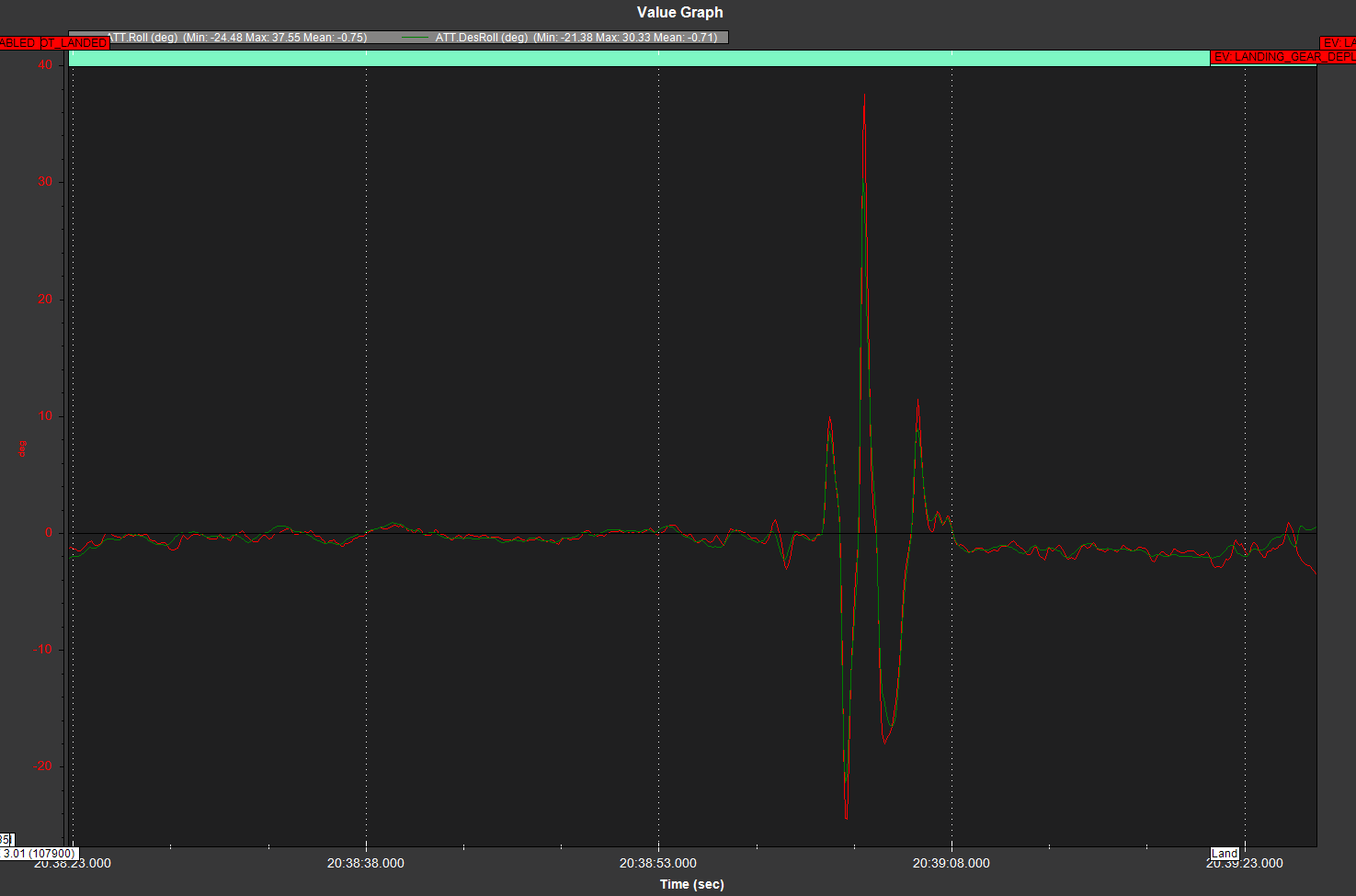This screenshot has height=896, width=1356.
Task: Click the 40 value on Y axis
Action: pyautogui.click(x=45, y=65)
